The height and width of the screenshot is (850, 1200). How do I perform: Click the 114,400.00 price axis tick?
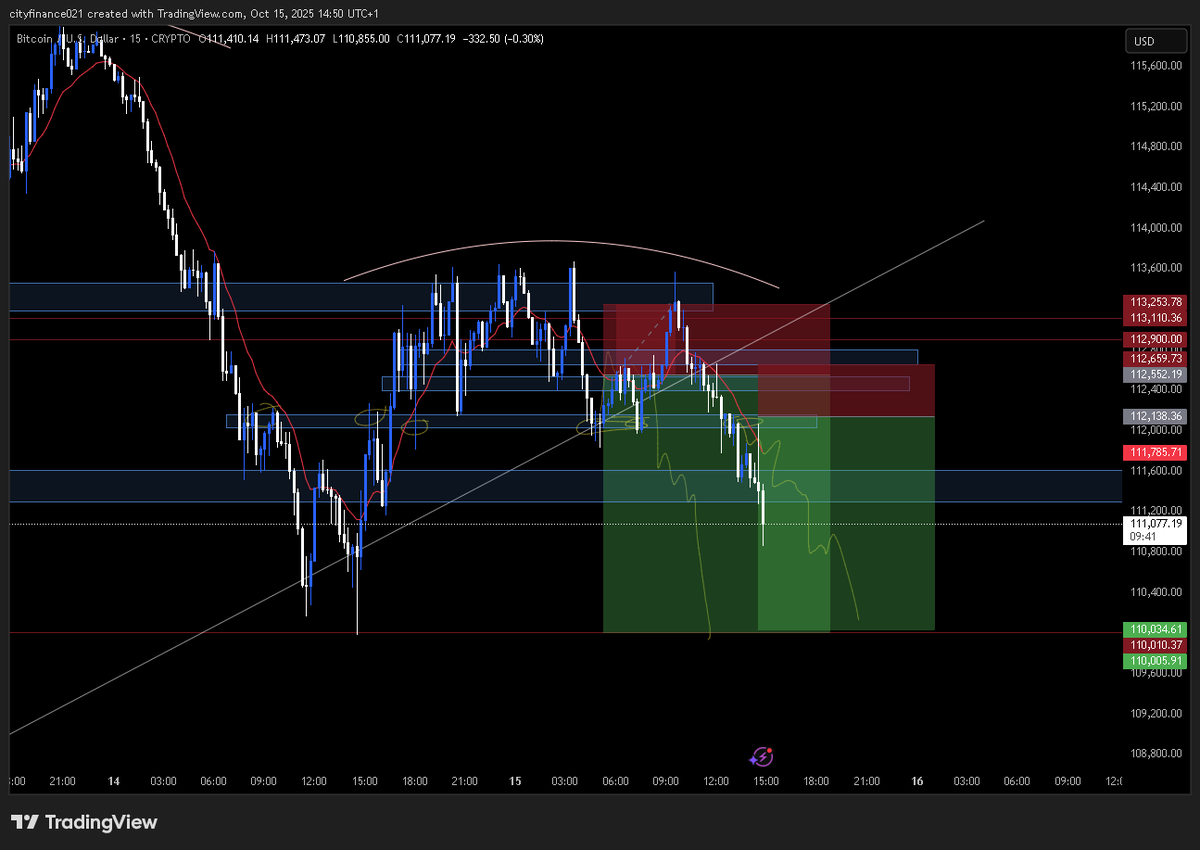tap(1156, 187)
